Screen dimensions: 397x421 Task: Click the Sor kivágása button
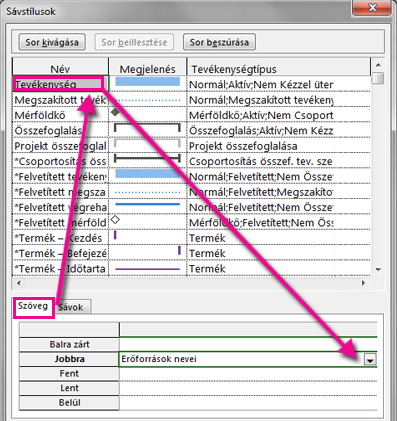point(52,42)
